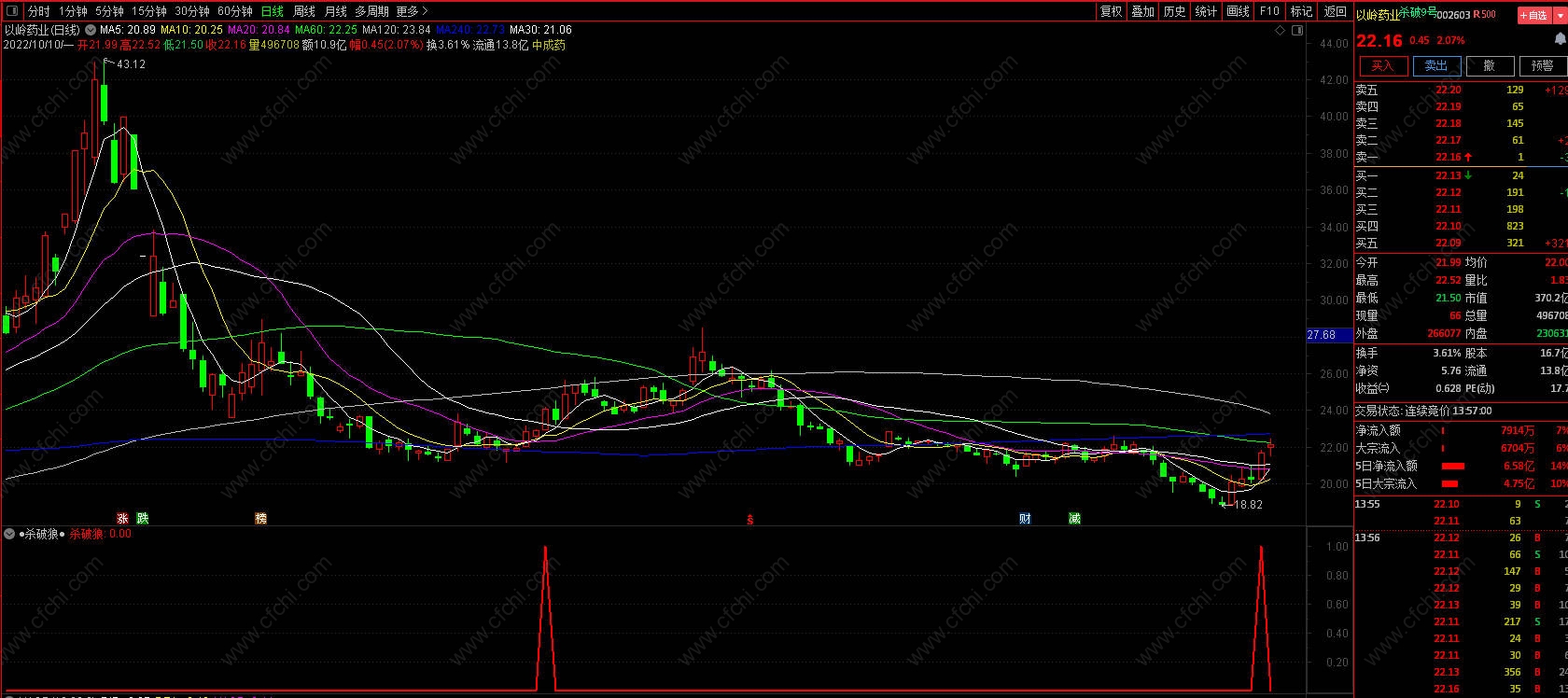Click the alert bell icon
Screen dimensions: 1568x698
click(1561, 39)
